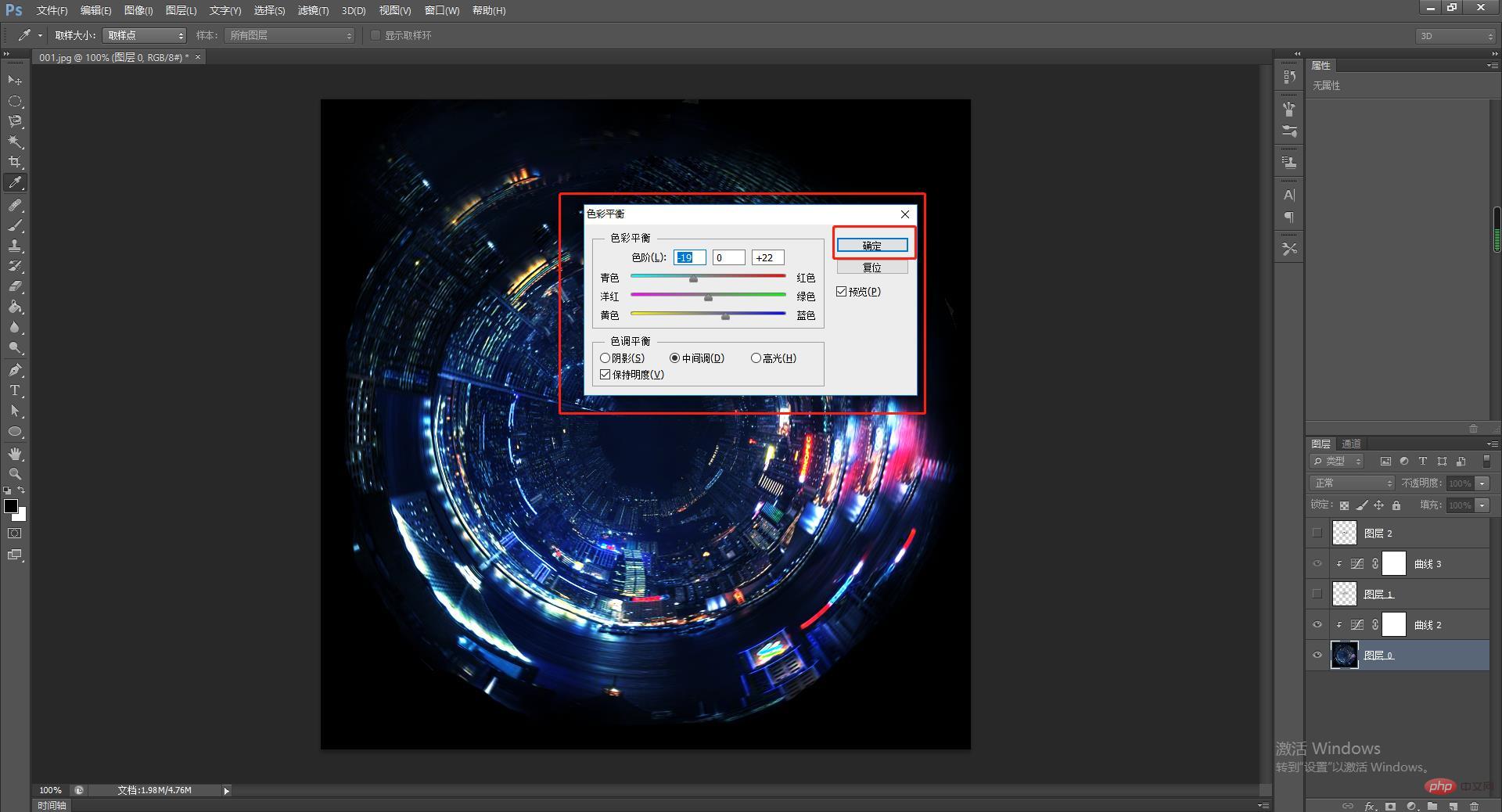Adjust the Yellow-Blue slider handle

coord(725,316)
